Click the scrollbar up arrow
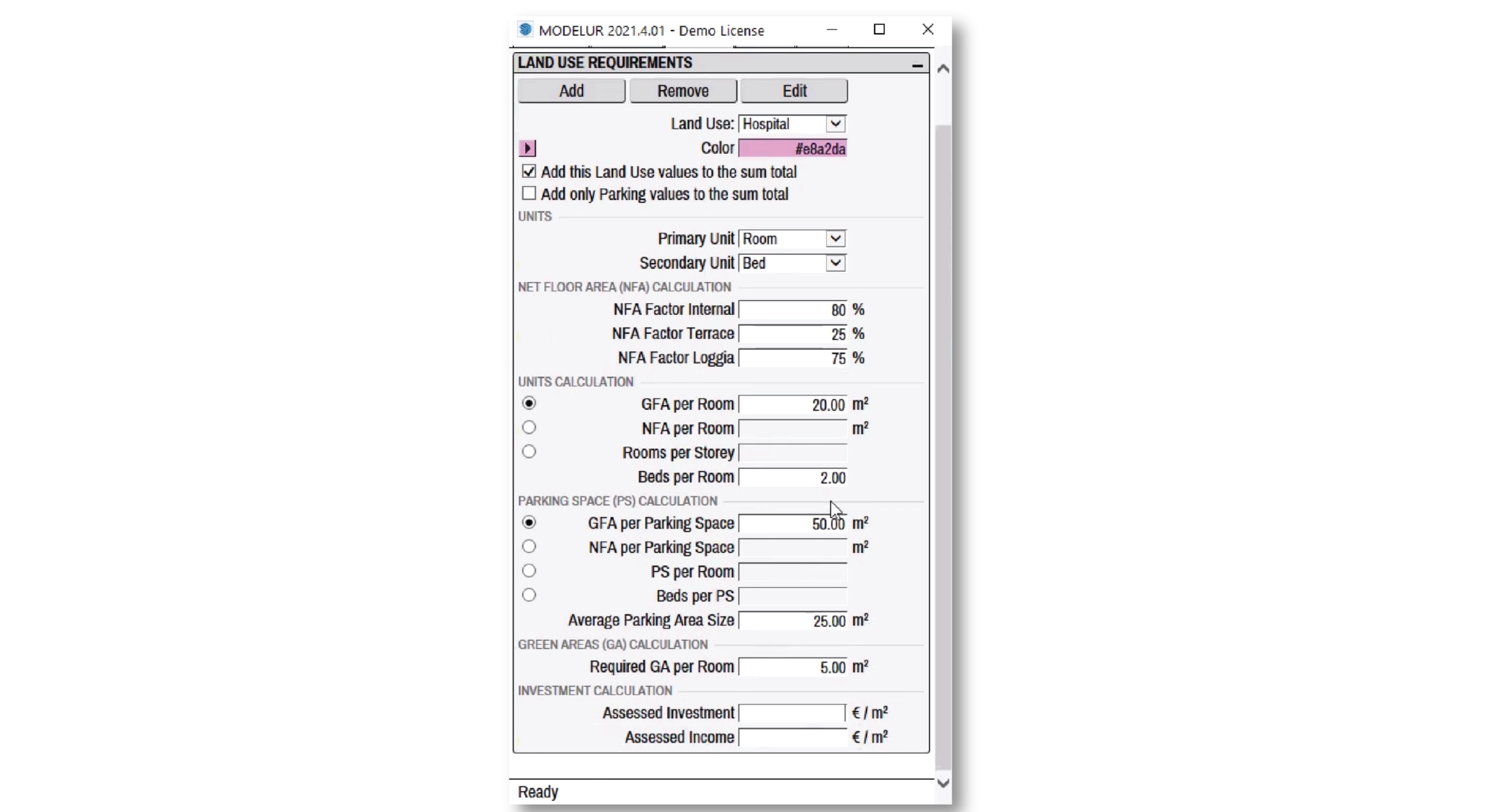 coord(943,69)
